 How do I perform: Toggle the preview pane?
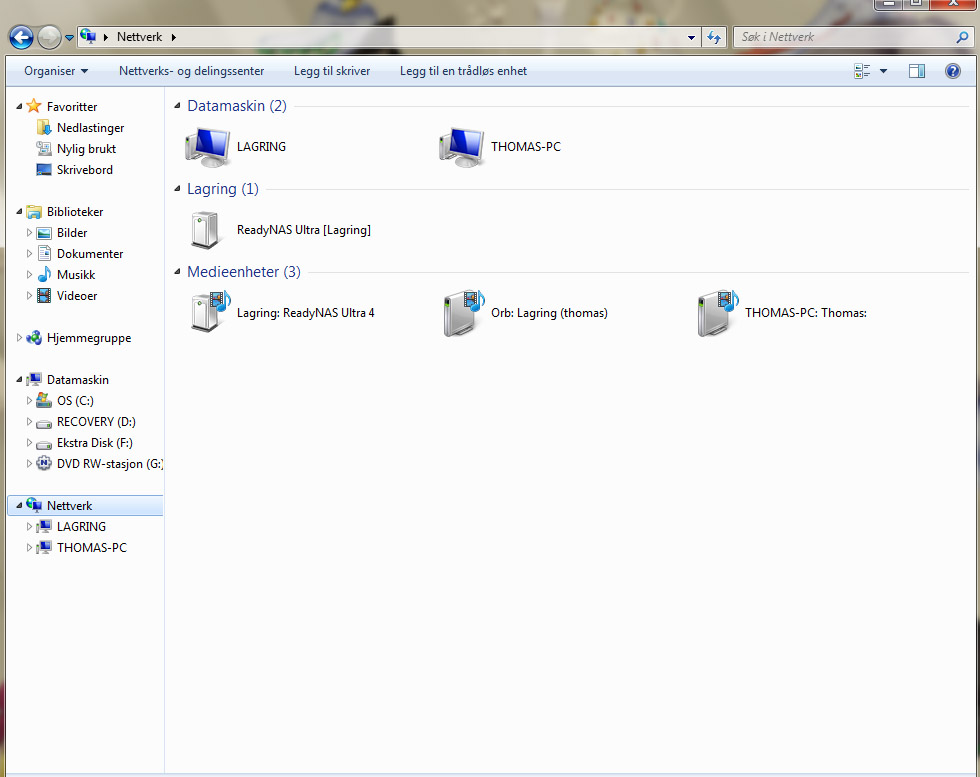pos(916,71)
